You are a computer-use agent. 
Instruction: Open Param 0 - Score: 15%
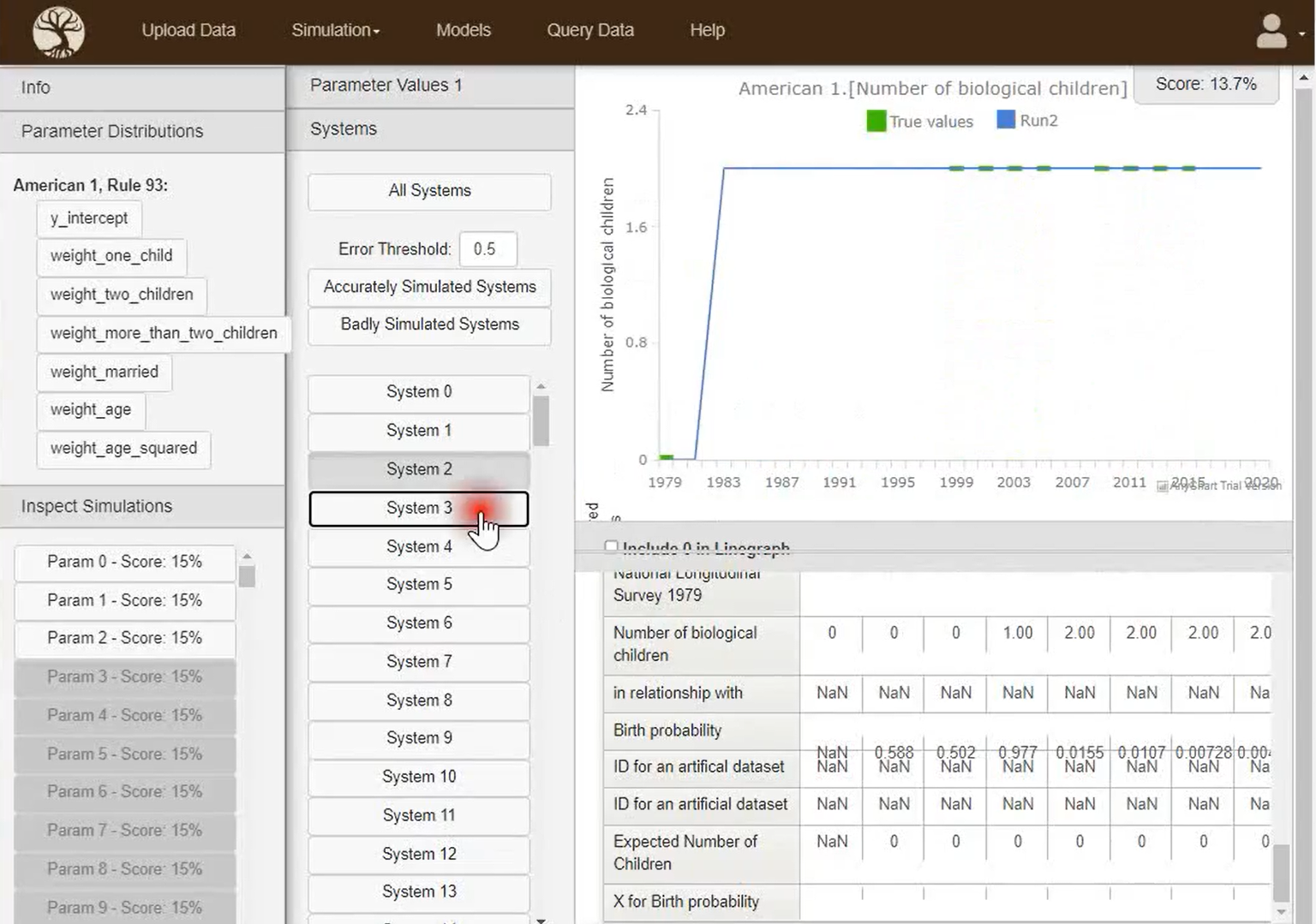point(125,562)
